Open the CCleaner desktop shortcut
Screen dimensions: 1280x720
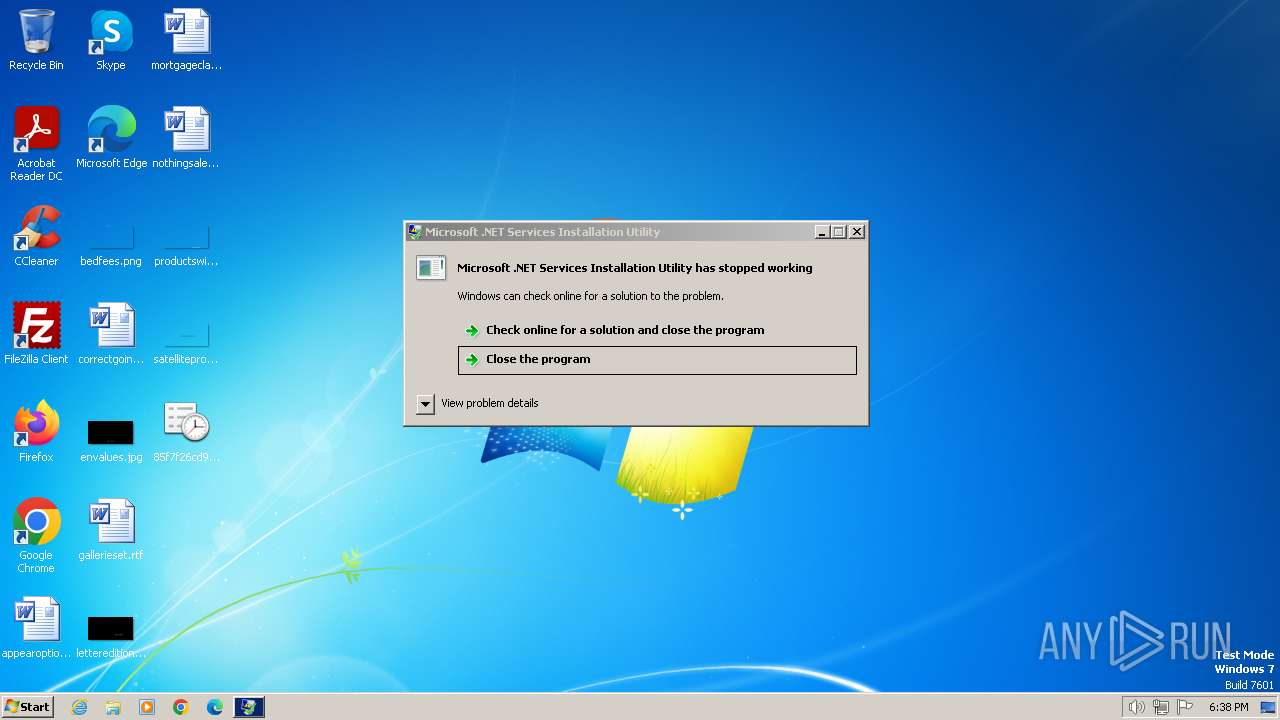coord(36,237)
